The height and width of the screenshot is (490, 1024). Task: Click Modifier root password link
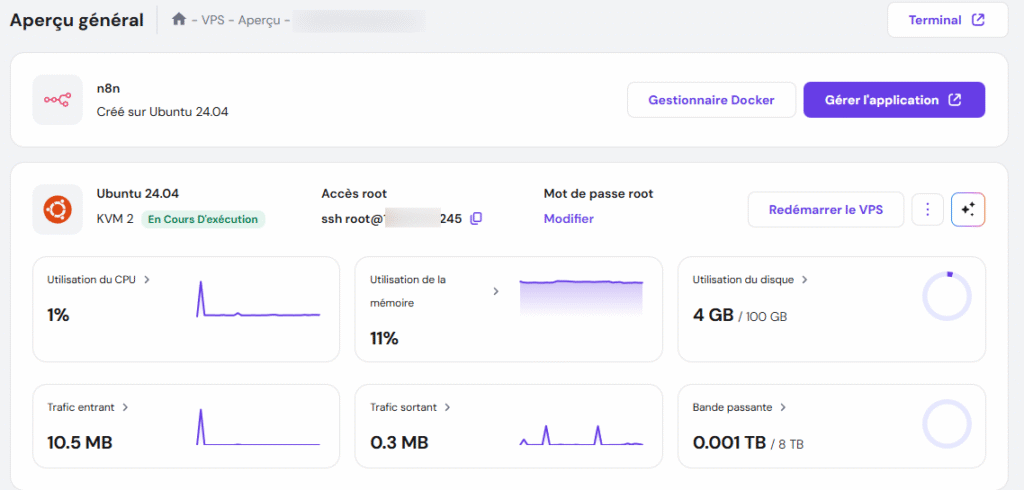point(568,219)
